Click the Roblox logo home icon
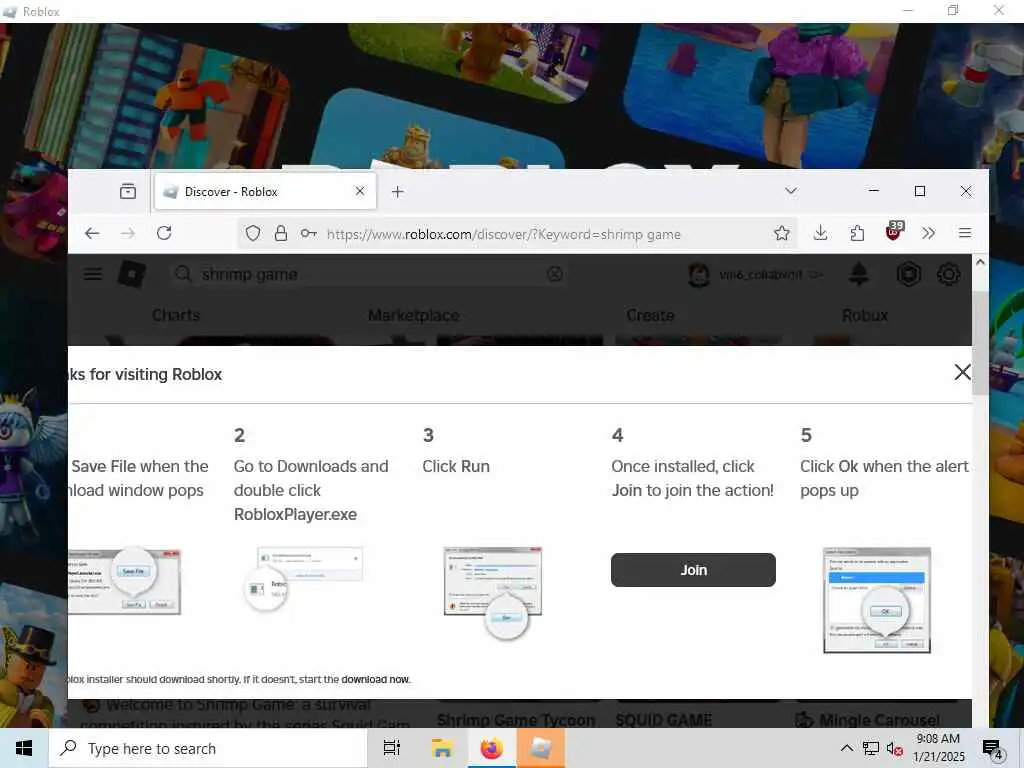 pyautogui.click(x=131, y=274)
